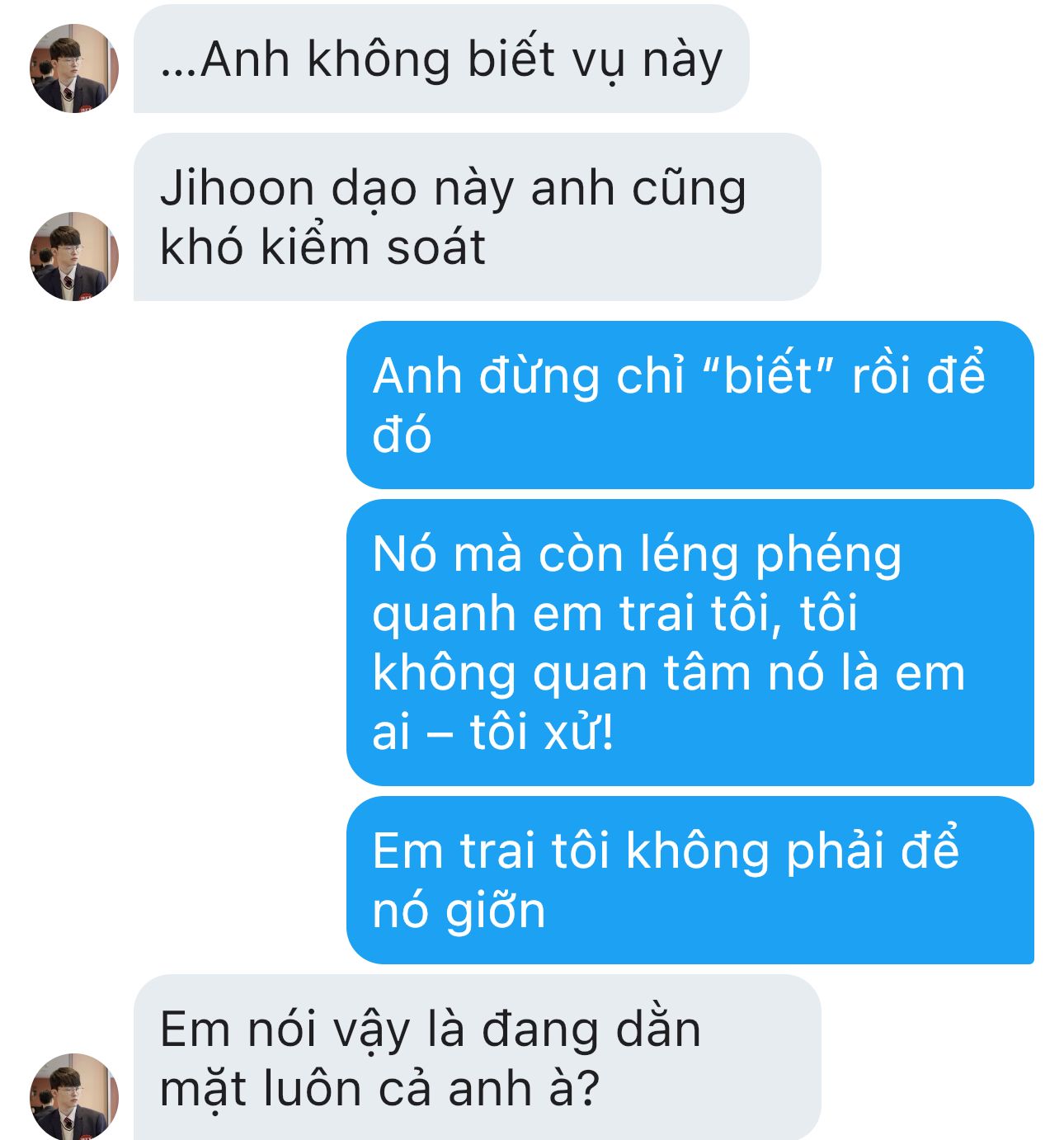Select the "Em trai tôi không phải" message
Image resolution: width=1064 pixels, height=1140 pixels.
(x=690, y=880)
